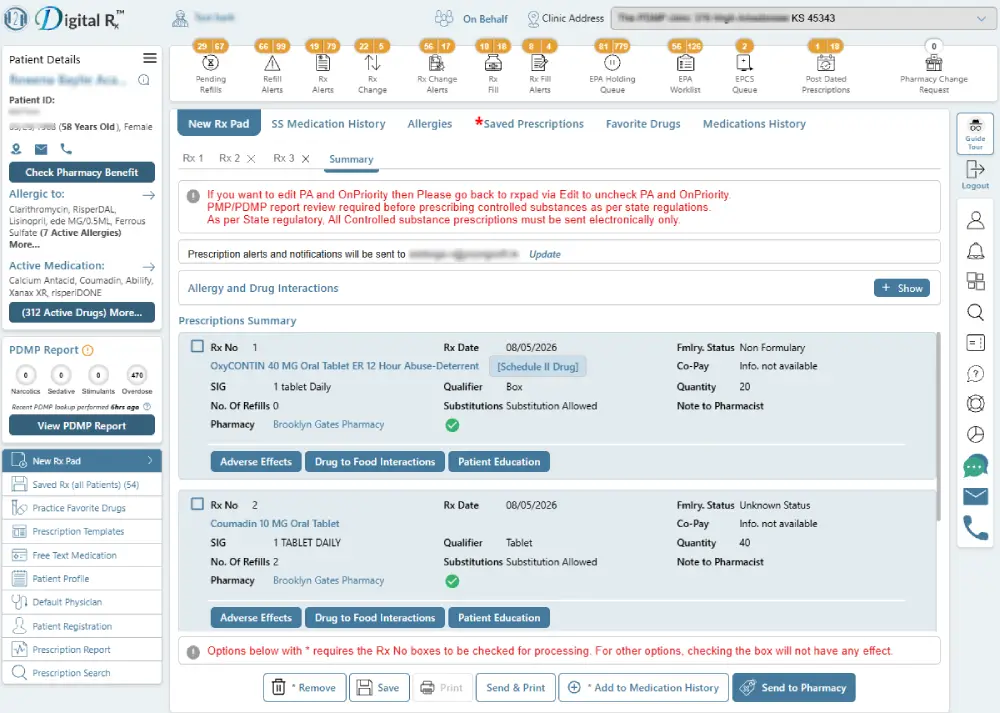Click Drug to Food Interactions for Rx 1
Screen dimensions: 1000x713
pos(375,462)
